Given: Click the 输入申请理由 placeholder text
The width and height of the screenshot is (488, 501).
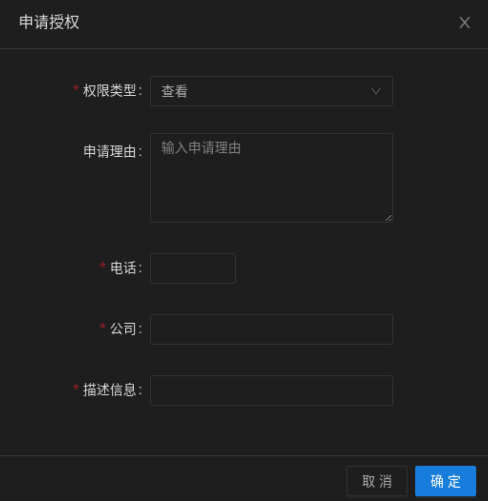Looking at the screenshot, I should 201,148.
